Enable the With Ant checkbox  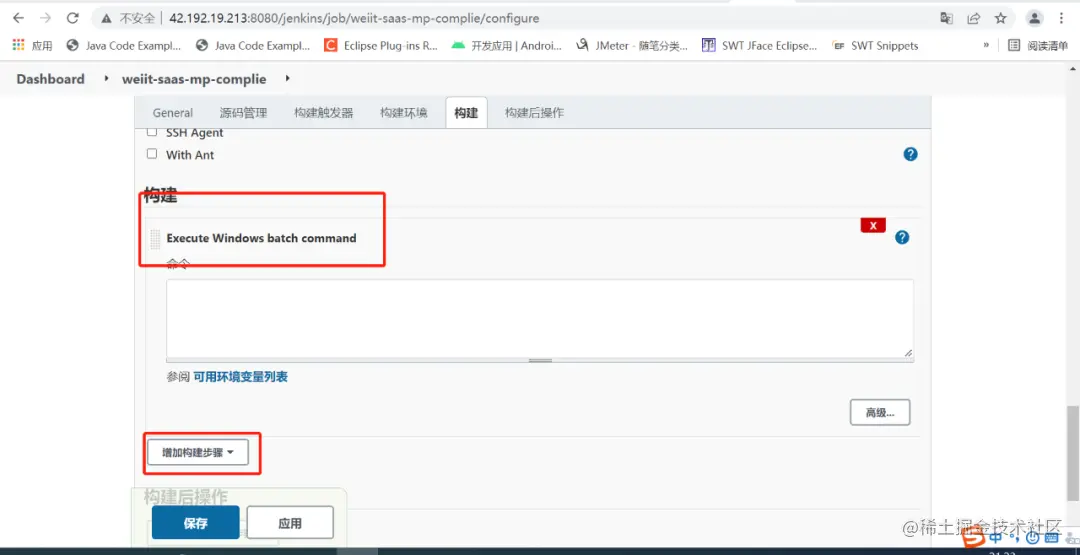tap(152, 154)
